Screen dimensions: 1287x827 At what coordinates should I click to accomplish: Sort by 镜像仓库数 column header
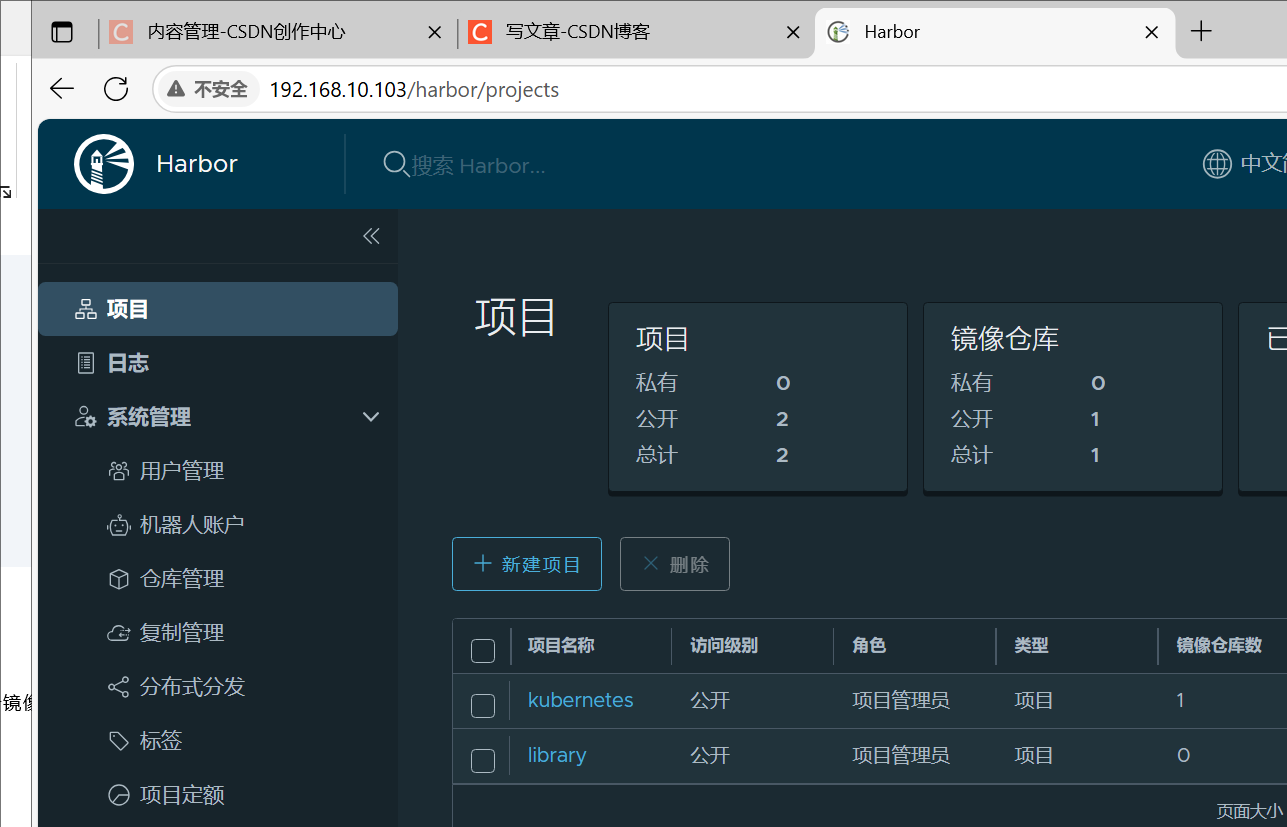[1219, 646]
